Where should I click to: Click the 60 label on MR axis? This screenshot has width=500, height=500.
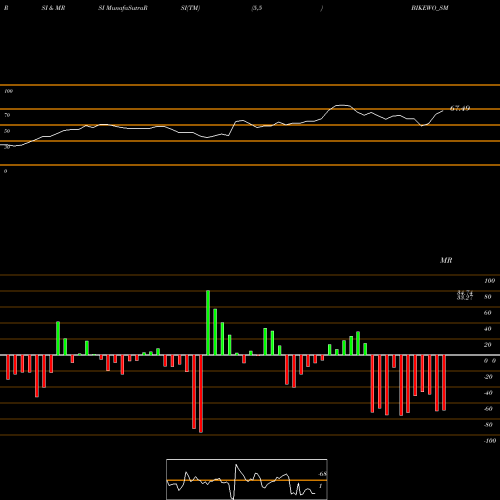click(488, 313)
